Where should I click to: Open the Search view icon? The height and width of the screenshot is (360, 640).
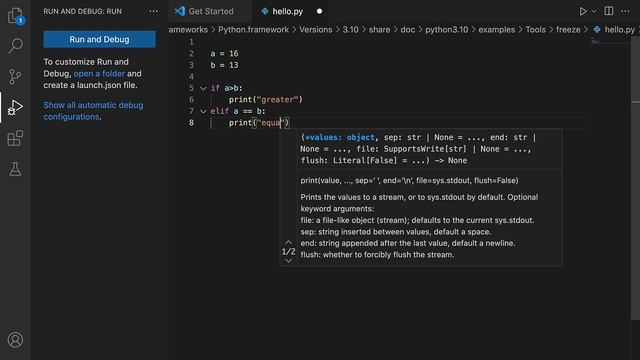pyautogui.click(x=16, y=46)
